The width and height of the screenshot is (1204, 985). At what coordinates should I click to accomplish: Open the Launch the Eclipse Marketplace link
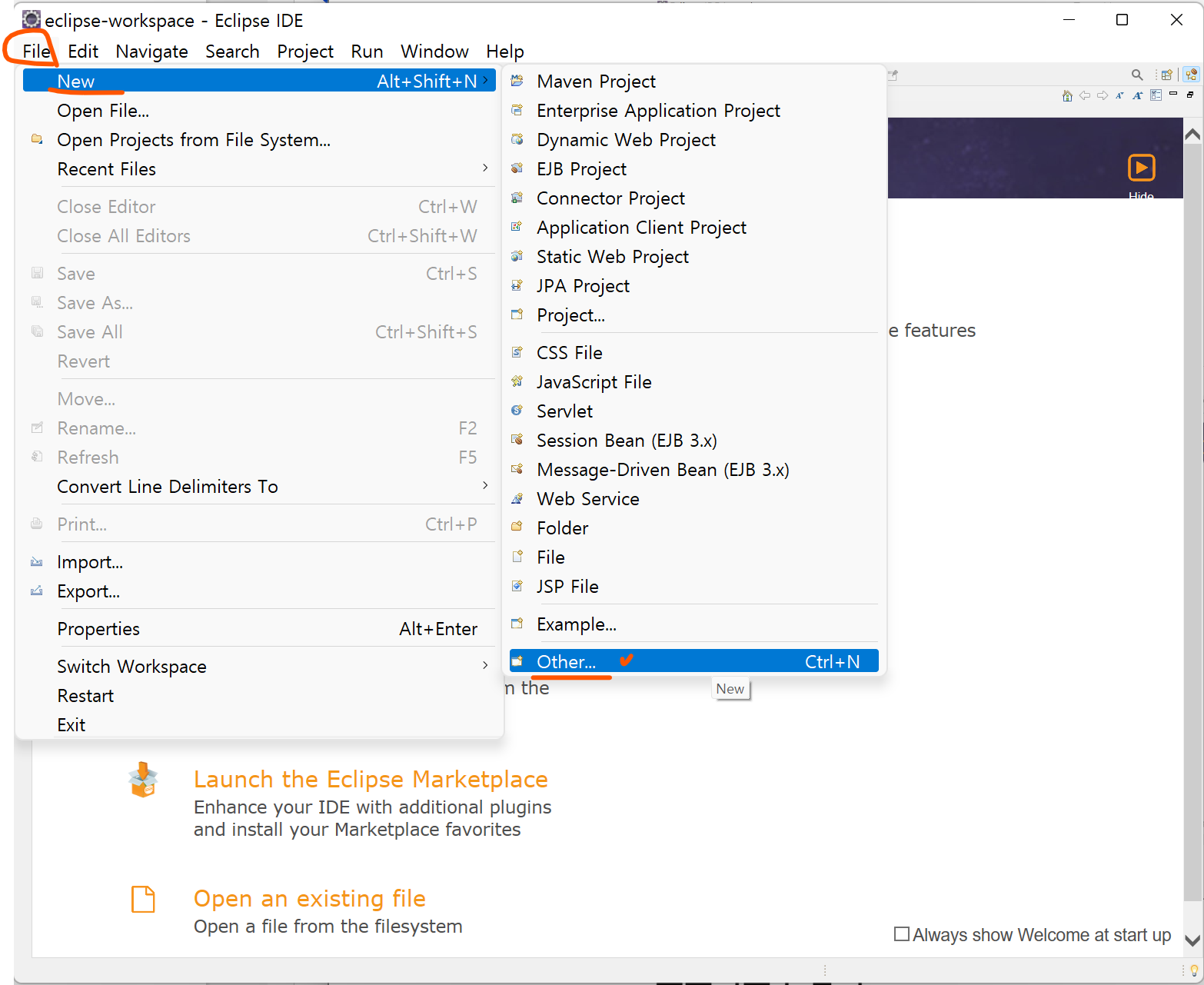[x=371, y=779]
